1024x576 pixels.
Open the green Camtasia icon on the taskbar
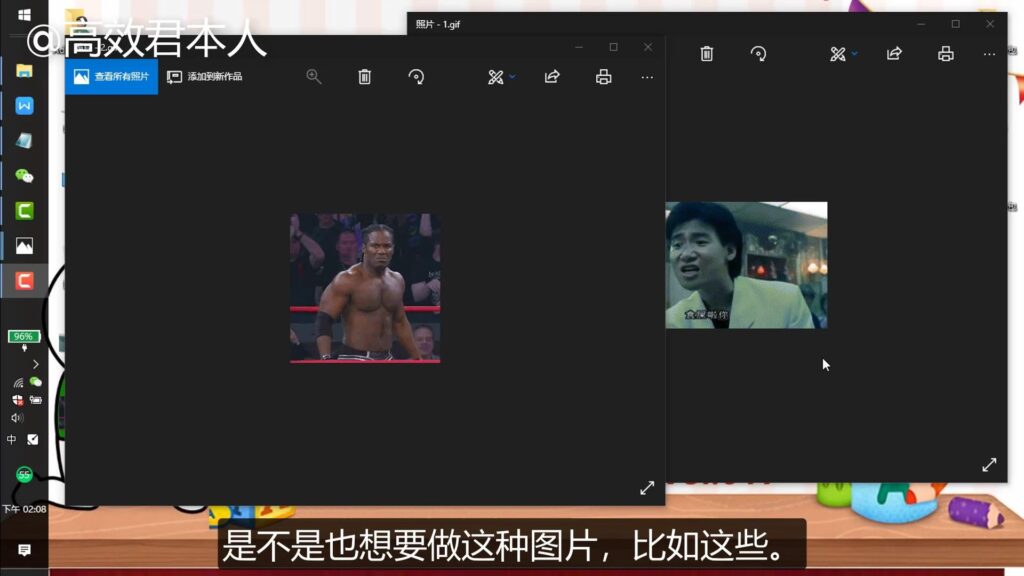pos(24,211)
